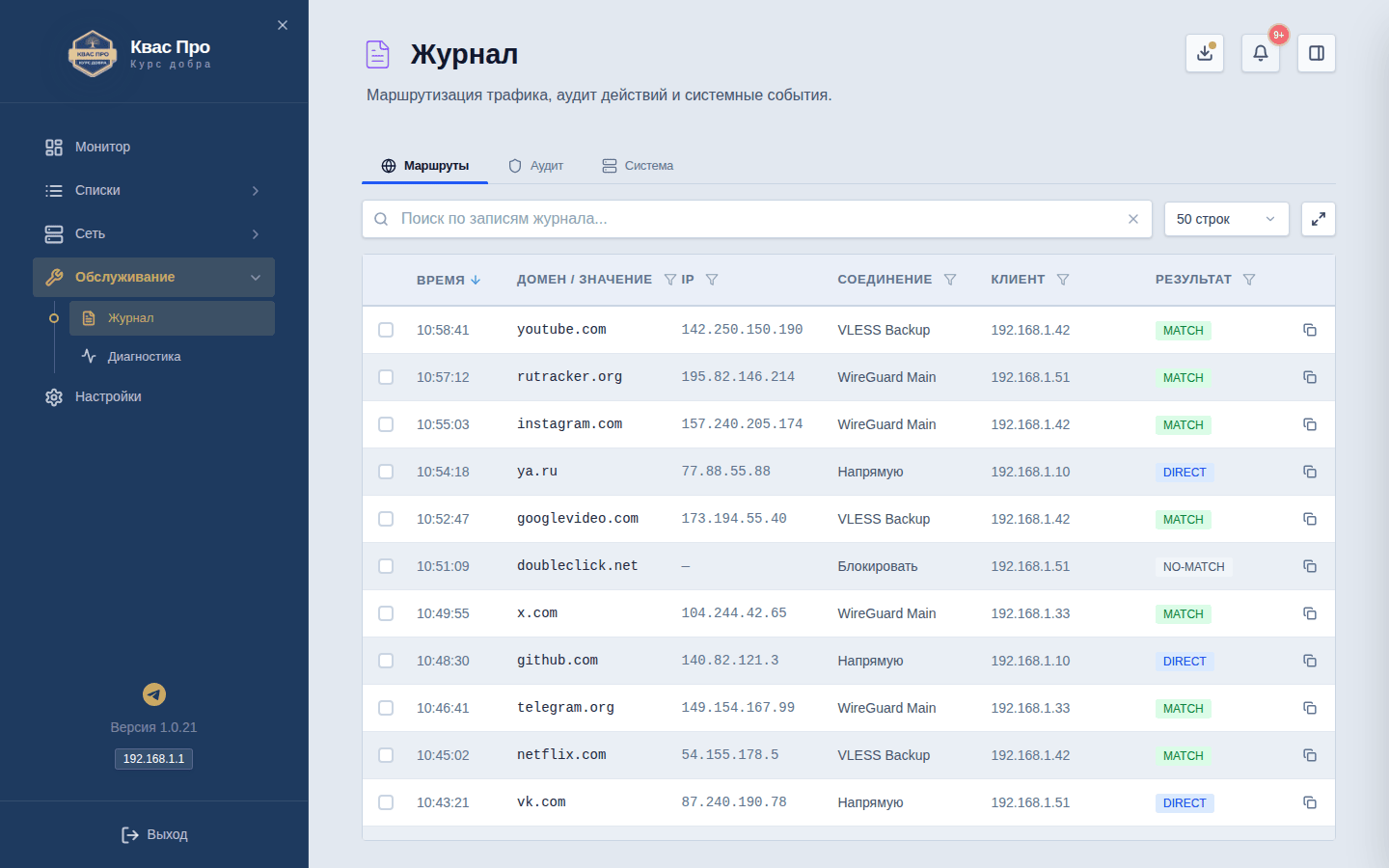Open the Журнал sidebar item
1389x868 pixels.
172,318
